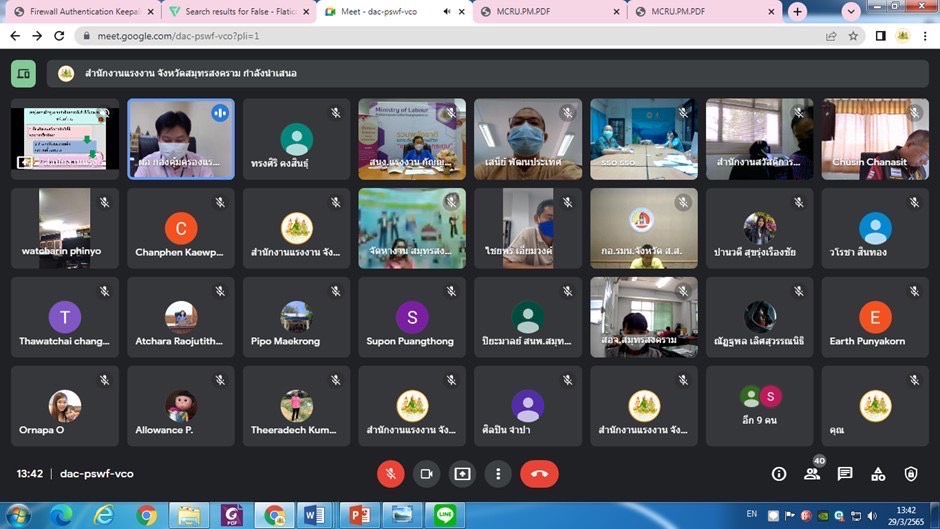This screenshot has height=529, width=940.
Task: Toggle the camera on or off
Action: (426, 474)
